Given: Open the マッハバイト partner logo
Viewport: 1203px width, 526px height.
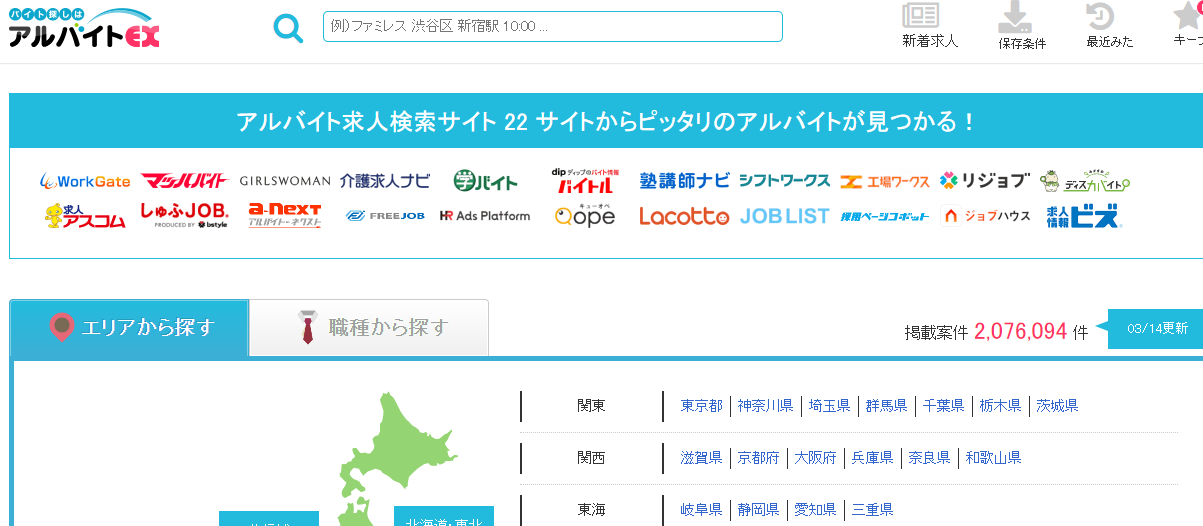Looking at the screenshot, I should 185,181.
